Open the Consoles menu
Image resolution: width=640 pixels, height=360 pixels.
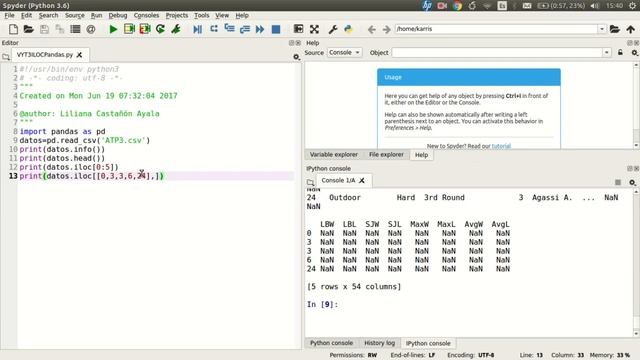point(146,15)
